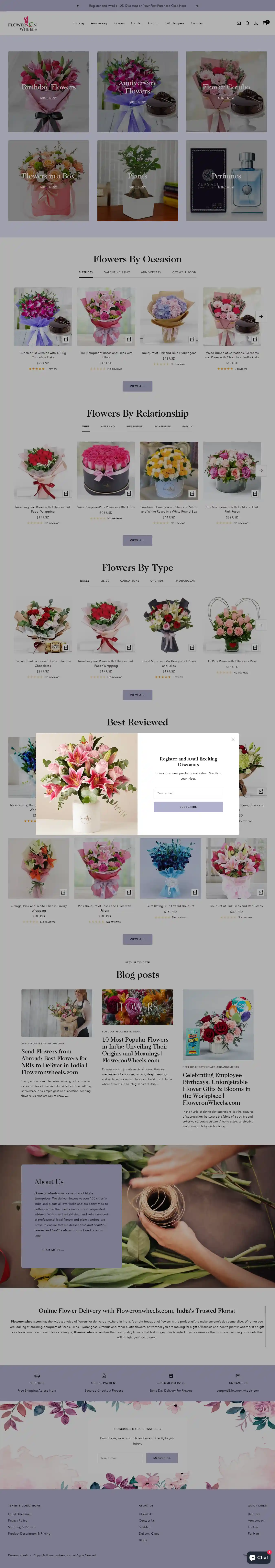Select the Valentine's Day occasion tab

pos(117,272)
